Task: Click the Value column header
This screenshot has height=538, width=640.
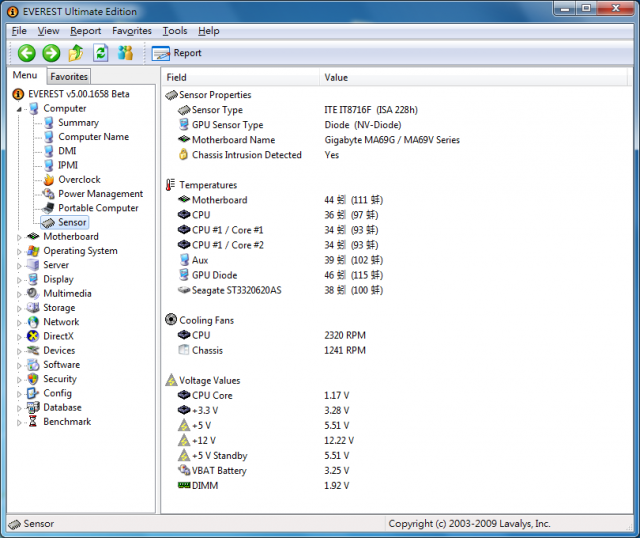Action: click(473, 78)
